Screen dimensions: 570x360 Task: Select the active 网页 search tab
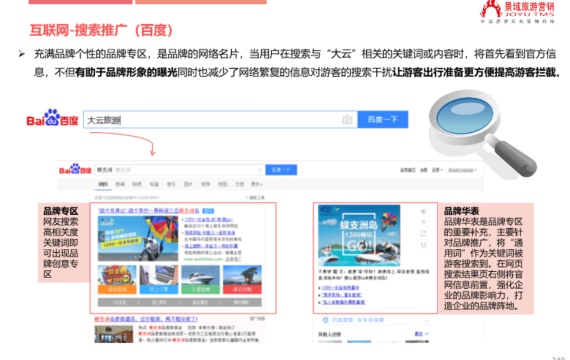point(103,184)
